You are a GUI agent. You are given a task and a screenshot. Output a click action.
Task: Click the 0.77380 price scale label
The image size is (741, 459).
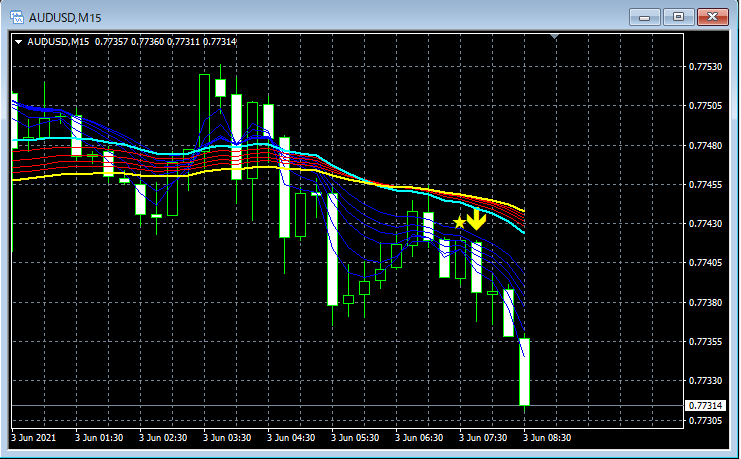click(705, 302)
